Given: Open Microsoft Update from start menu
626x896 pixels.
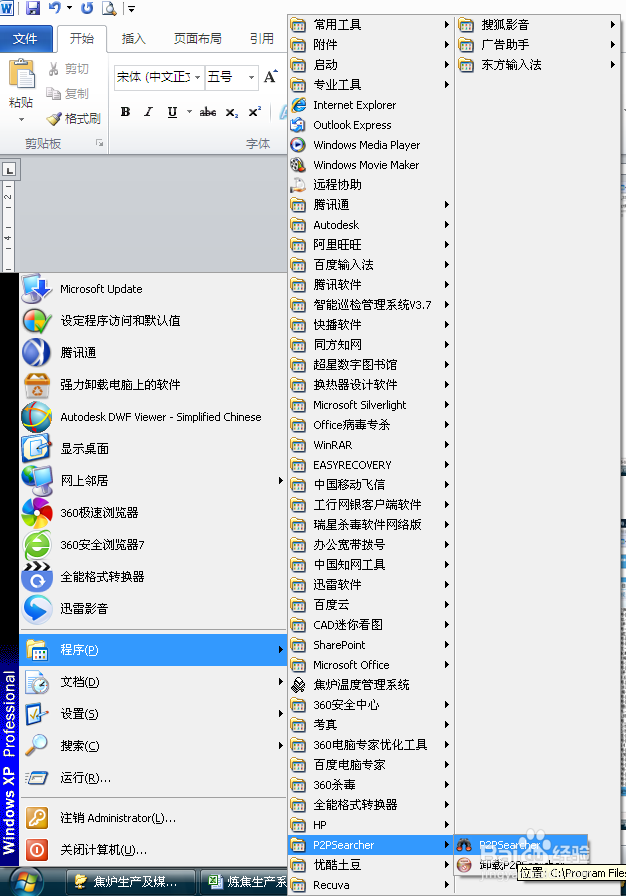Looking at the screenshot, I should [x=153, y=289].
